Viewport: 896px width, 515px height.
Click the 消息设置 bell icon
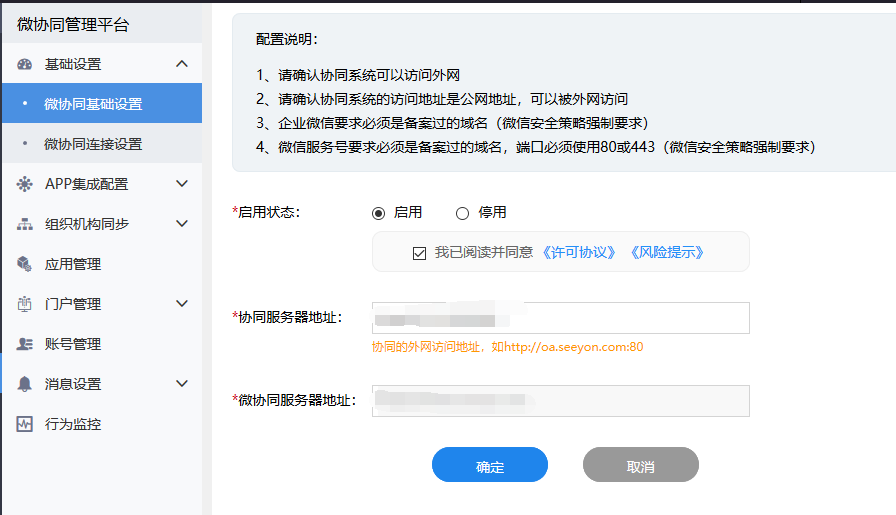click(x=25, y=384)
